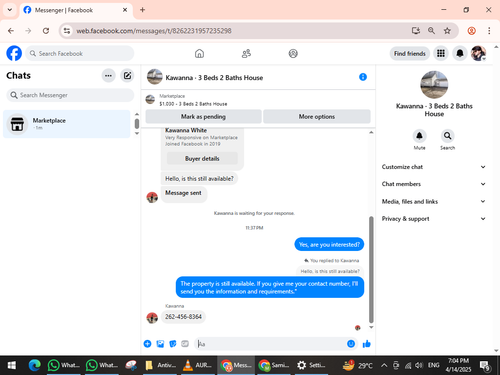Screen dimensions: 500x375
Task: Expand Chat members section
Action: (x=434, y=184)
